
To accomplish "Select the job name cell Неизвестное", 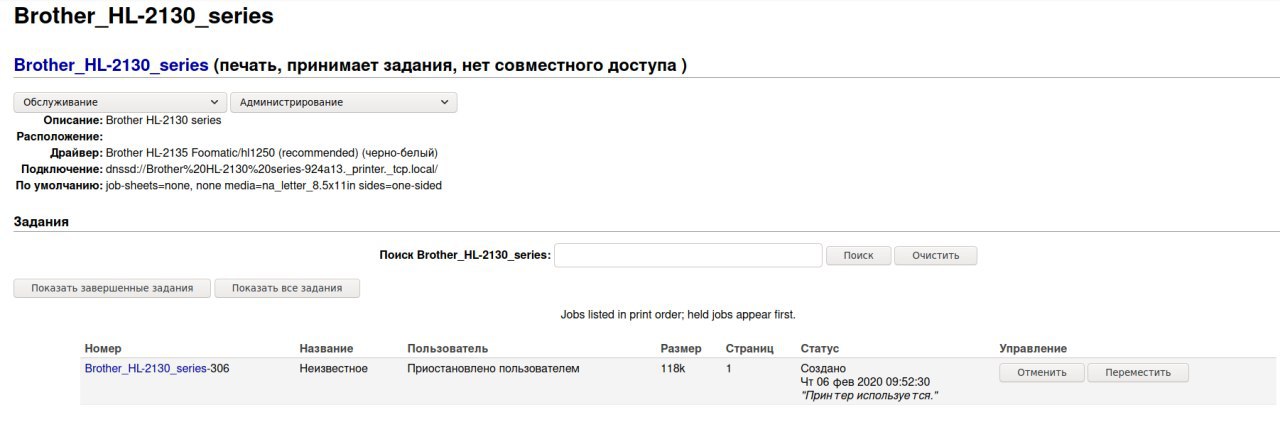I will 334,369.
